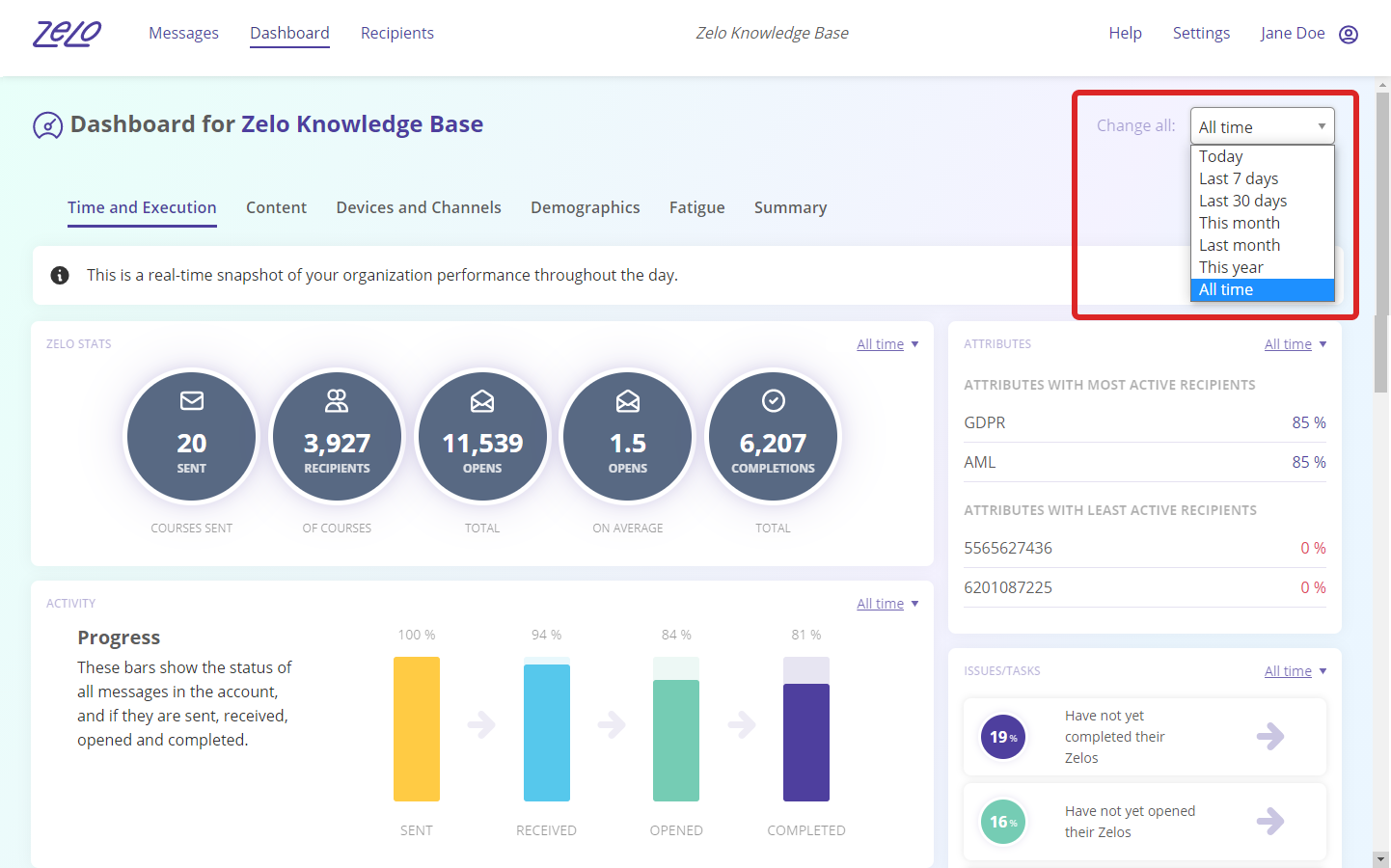Click the 16% circle badge

coord(1003,822)
